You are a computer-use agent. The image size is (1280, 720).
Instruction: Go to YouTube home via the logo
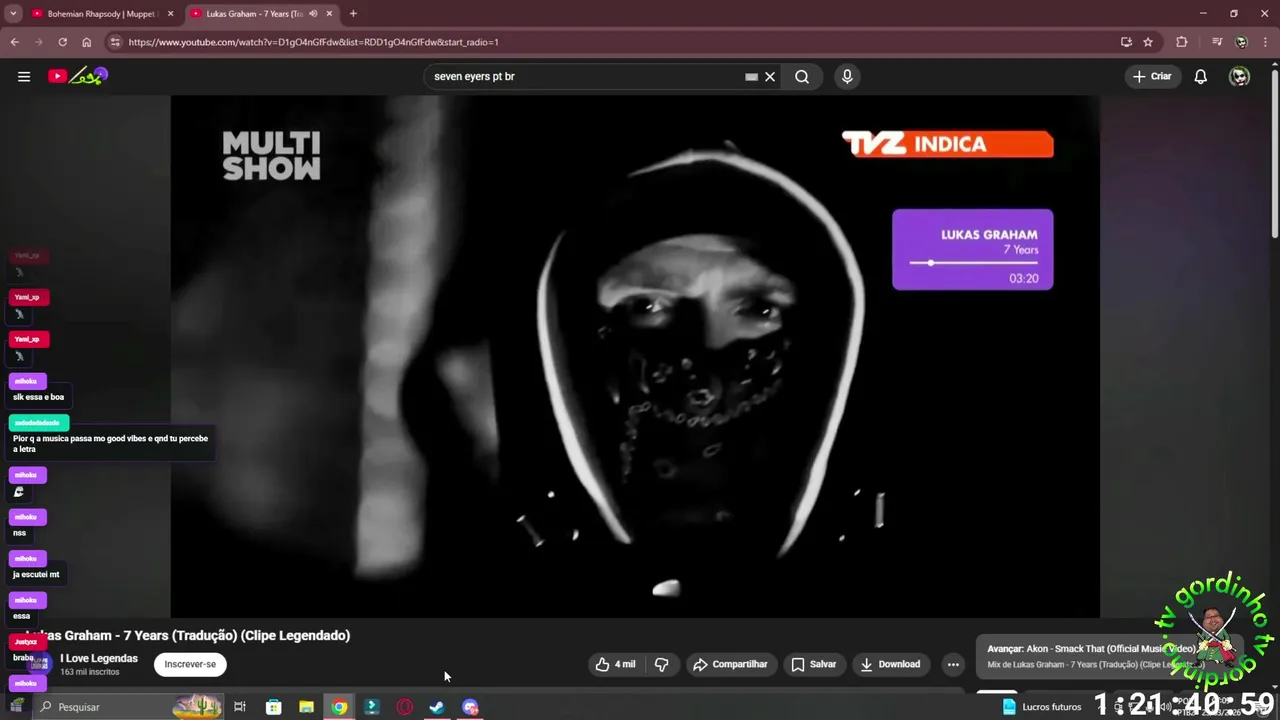coord(77,76)
